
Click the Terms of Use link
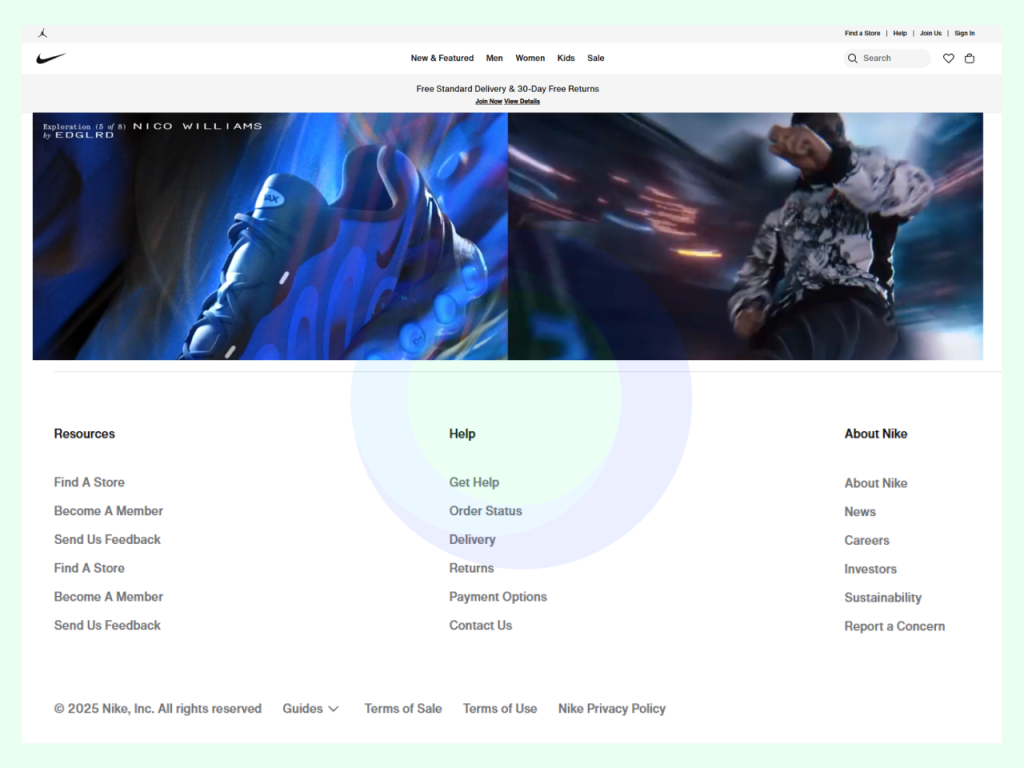[x=500, y=709]
